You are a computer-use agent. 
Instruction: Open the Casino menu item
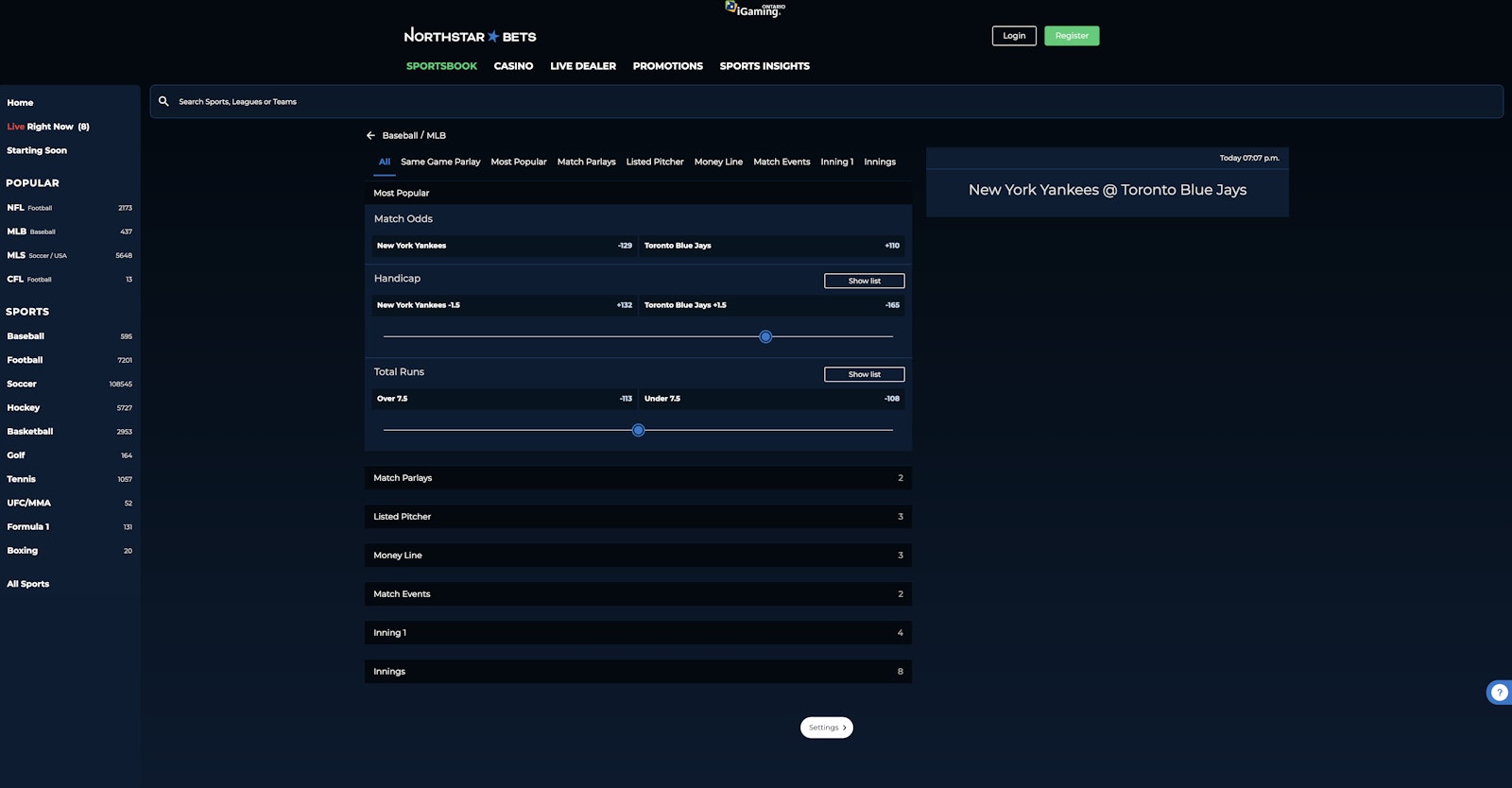coord(513,66)
